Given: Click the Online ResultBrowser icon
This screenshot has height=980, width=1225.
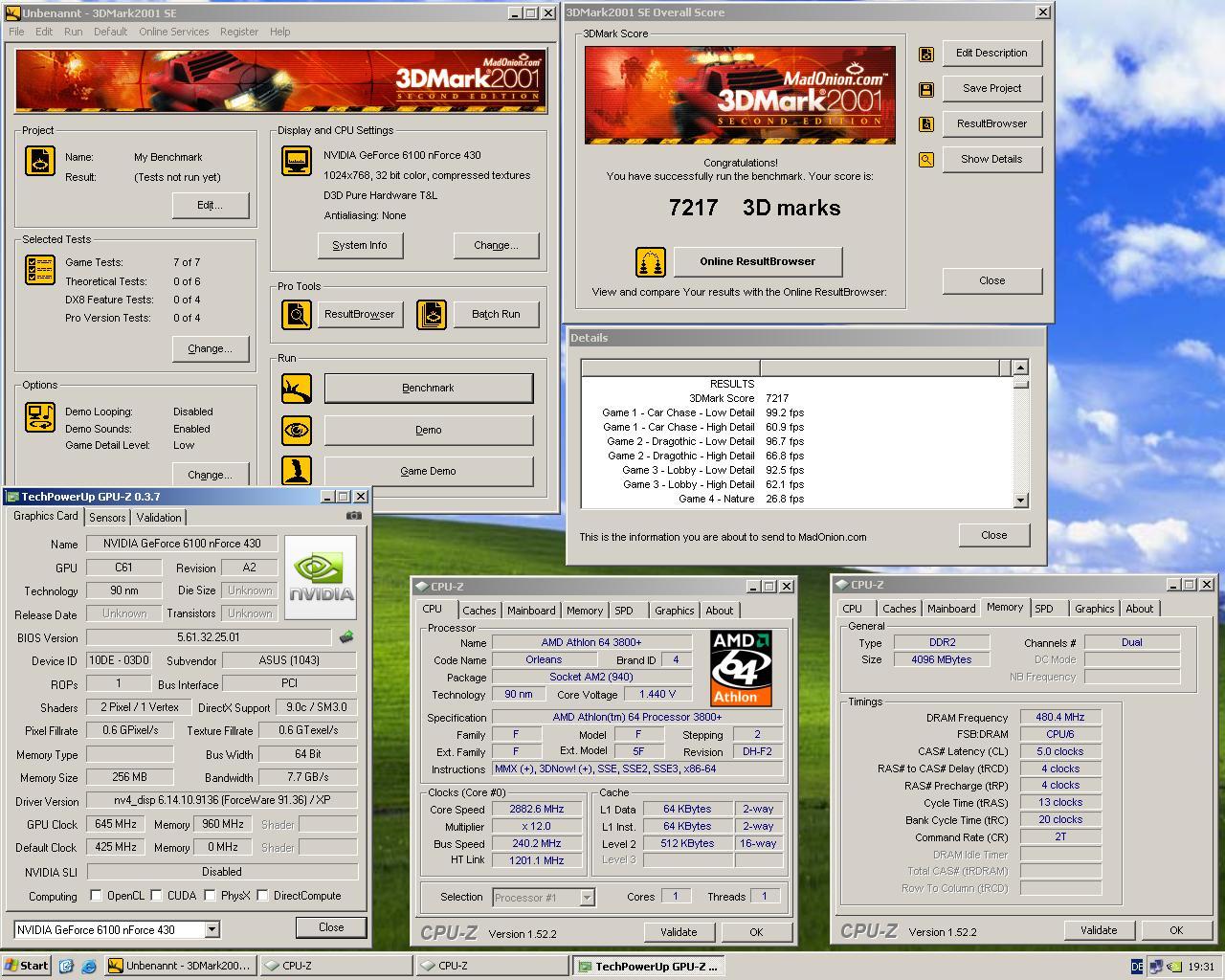Looking at the screenshot, I should point(651,261).
